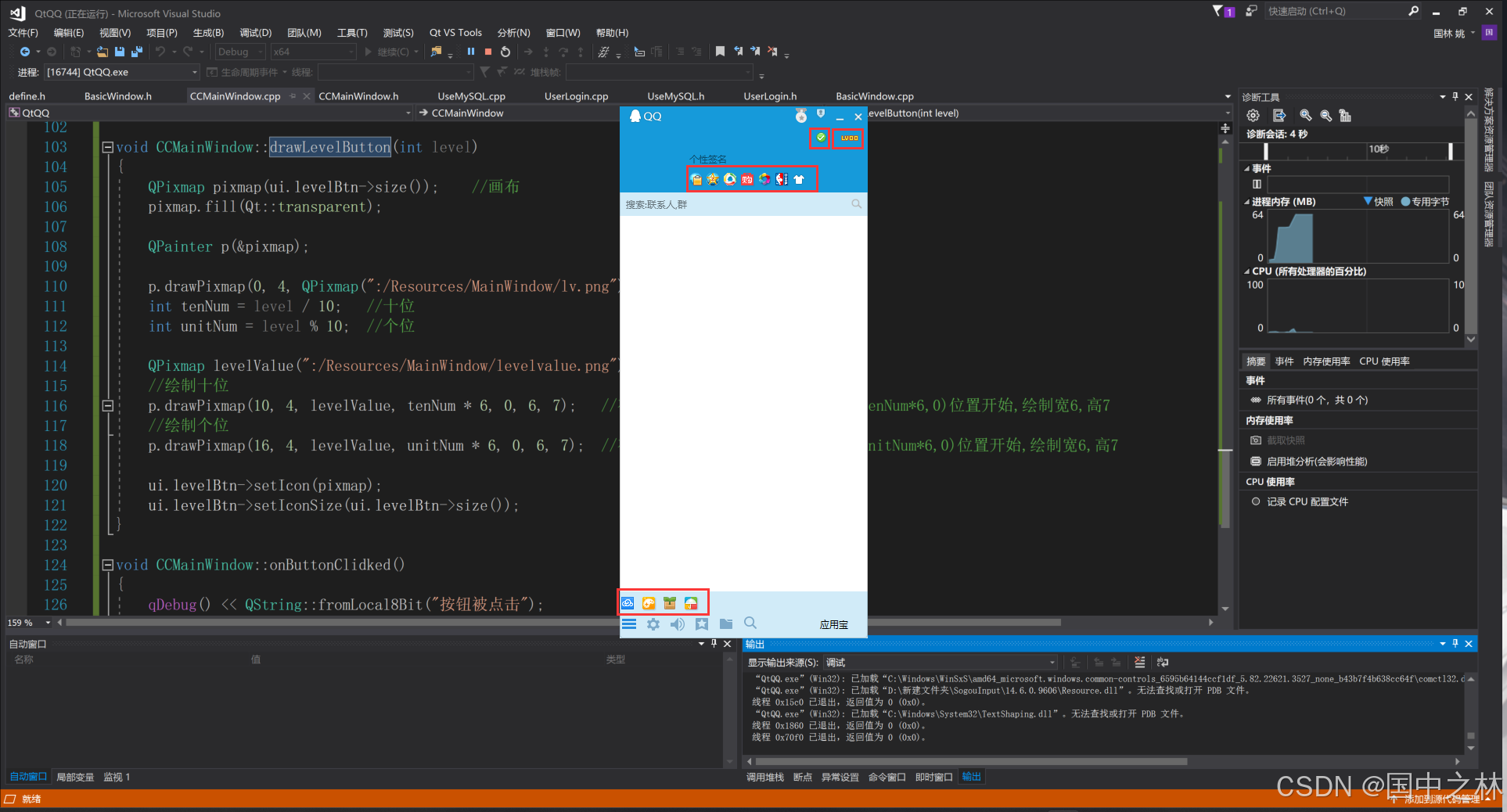
Task: Collapse the CPU graph section in diagnostic tools
Action: (x=1247, y=271)
